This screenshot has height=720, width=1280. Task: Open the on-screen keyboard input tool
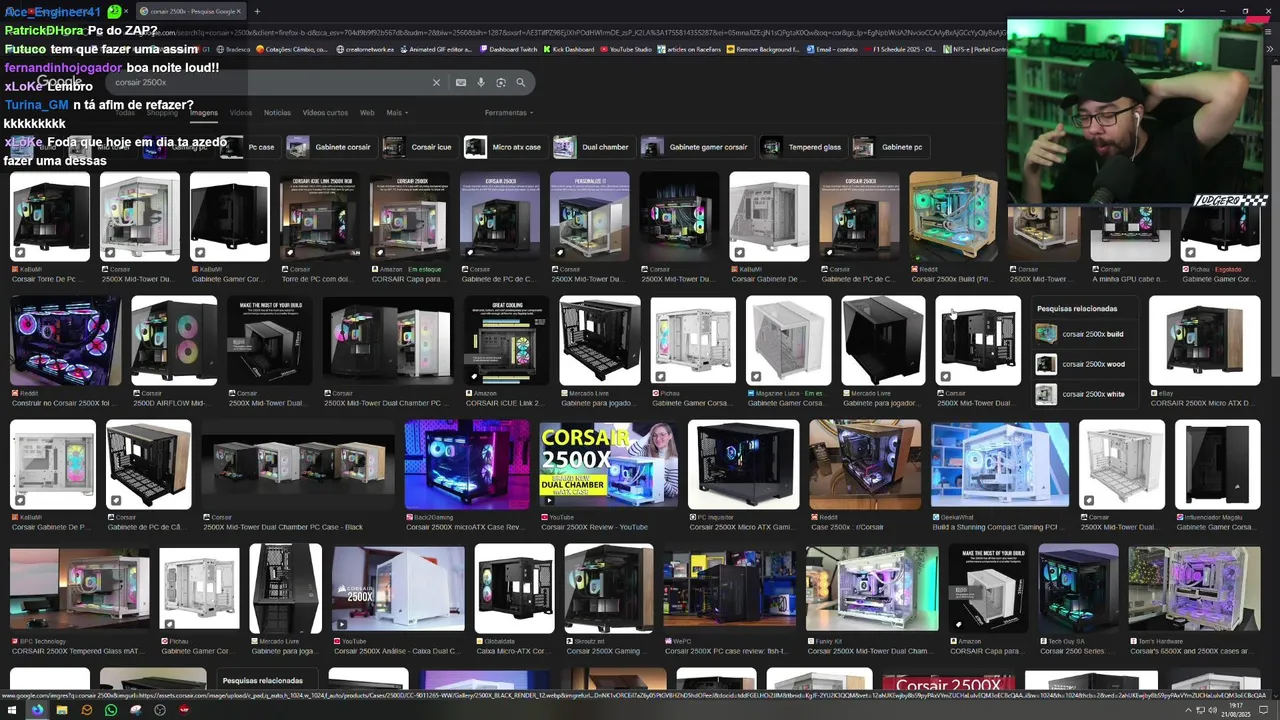coord(460,83)
